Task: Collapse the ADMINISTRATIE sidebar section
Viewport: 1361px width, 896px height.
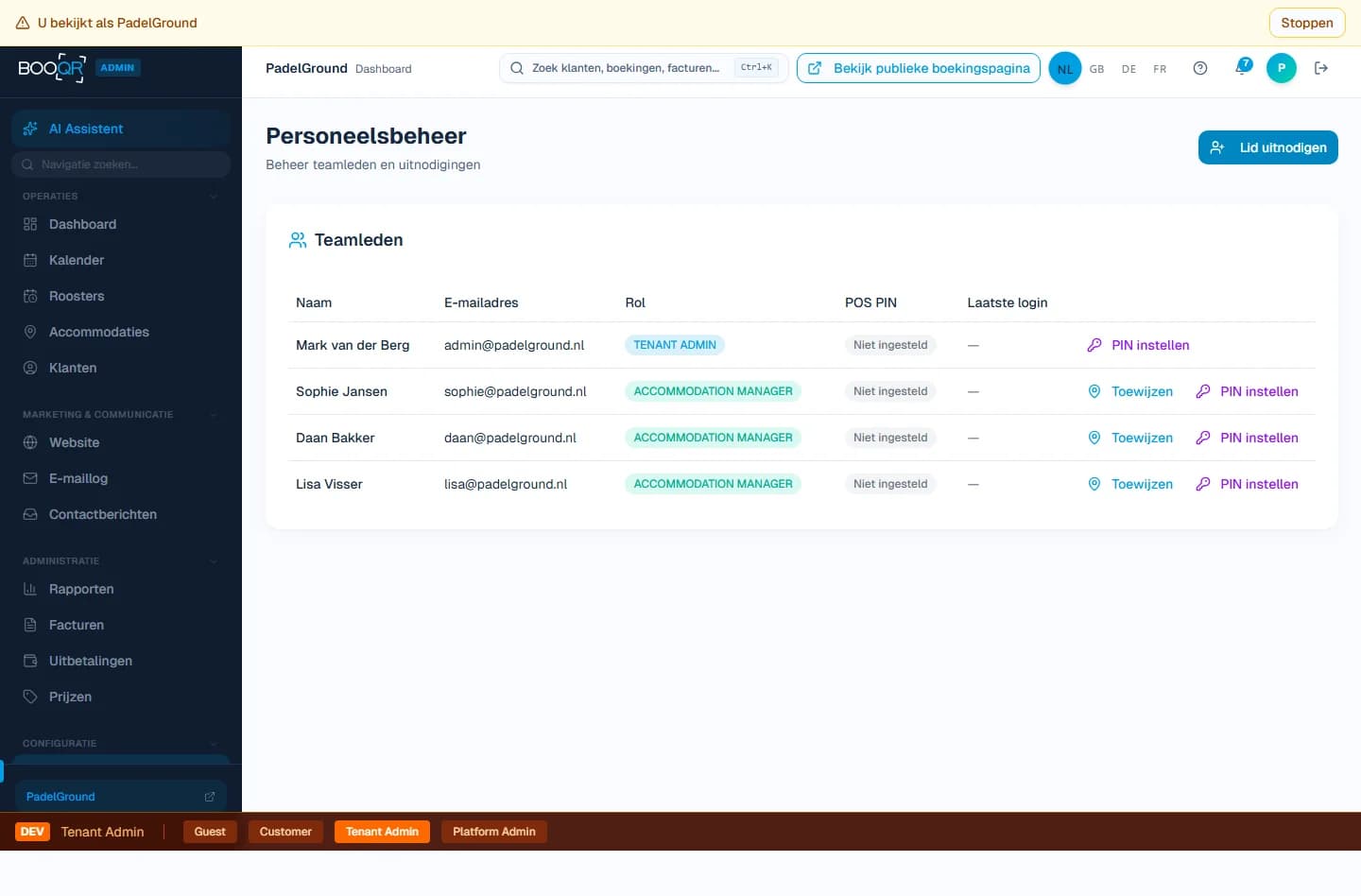Action: coord(214,560)
